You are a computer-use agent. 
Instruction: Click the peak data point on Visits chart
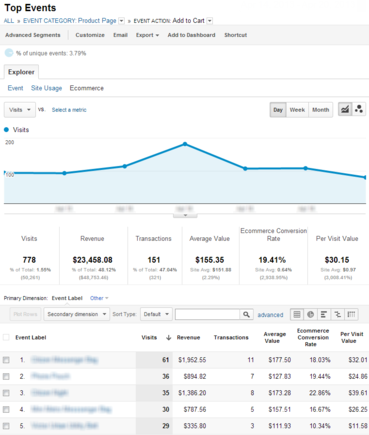click(x=185, y=144)
